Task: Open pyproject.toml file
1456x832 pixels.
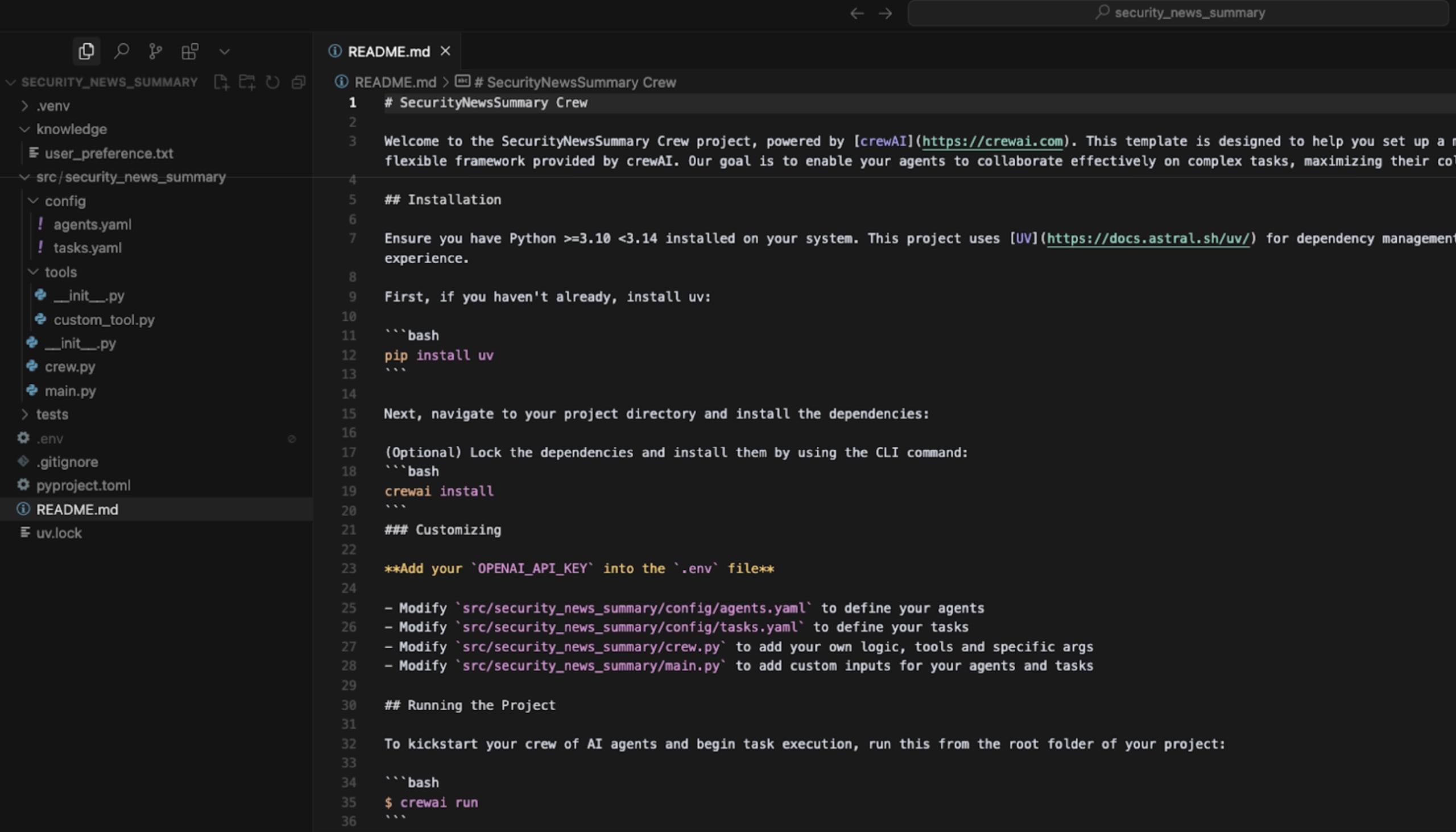Action: (83, 485)
